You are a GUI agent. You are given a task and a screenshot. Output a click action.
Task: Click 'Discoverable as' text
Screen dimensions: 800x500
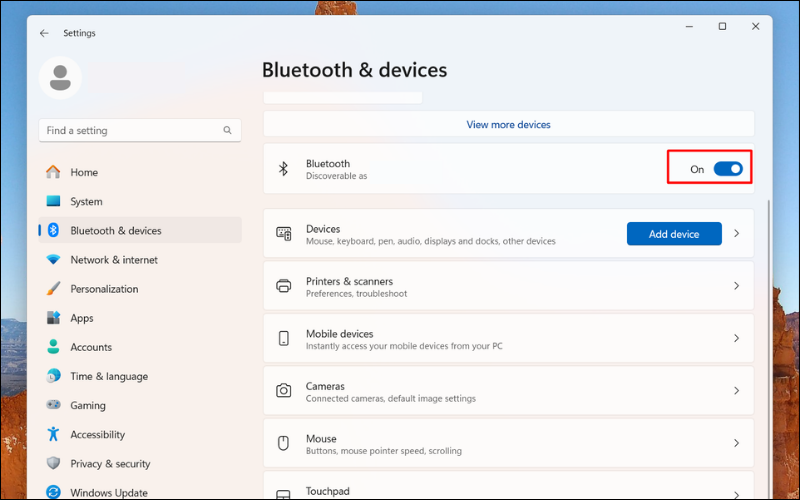[x=336, y=176]
